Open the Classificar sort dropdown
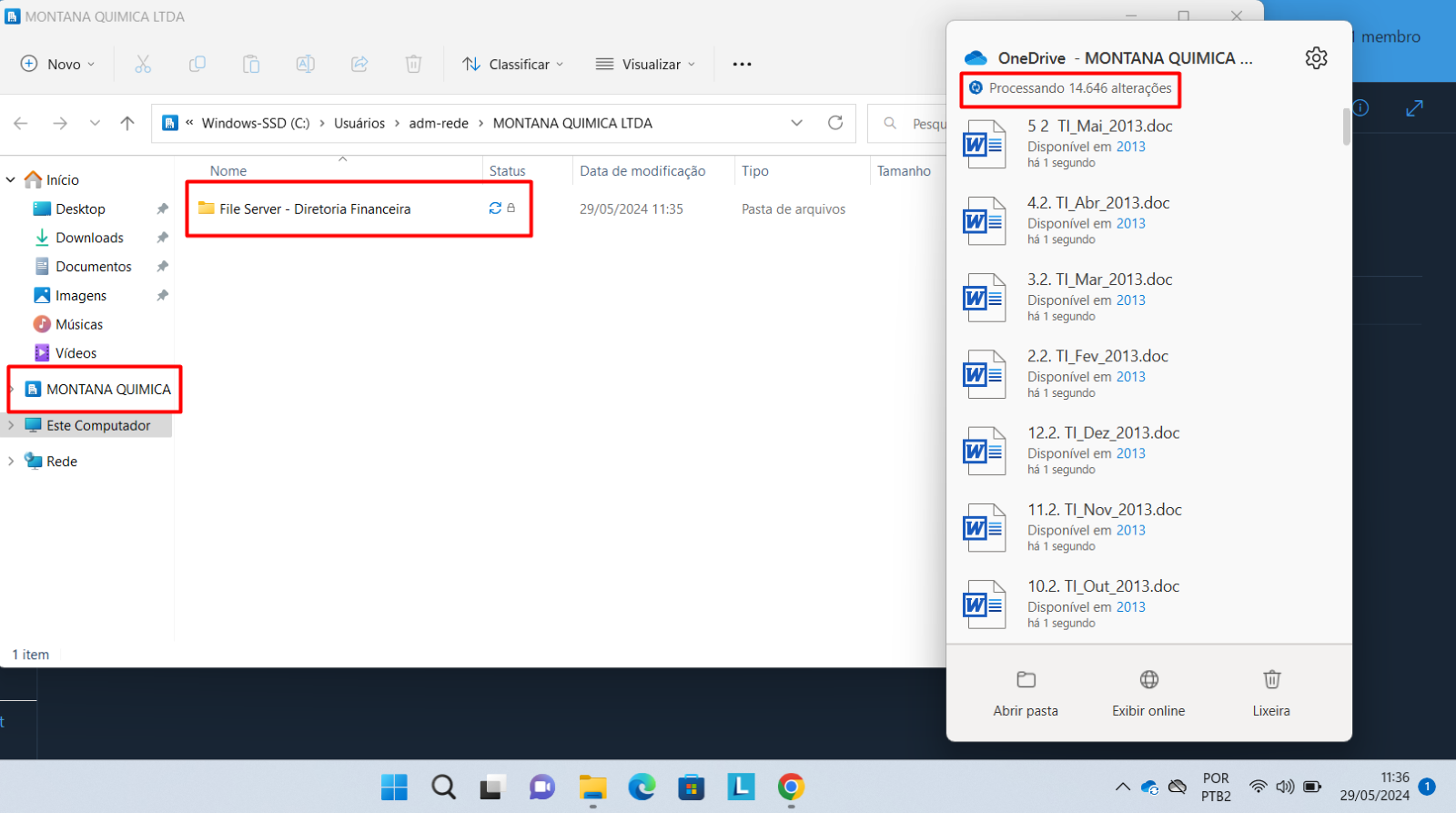 (x=512, y=64)
